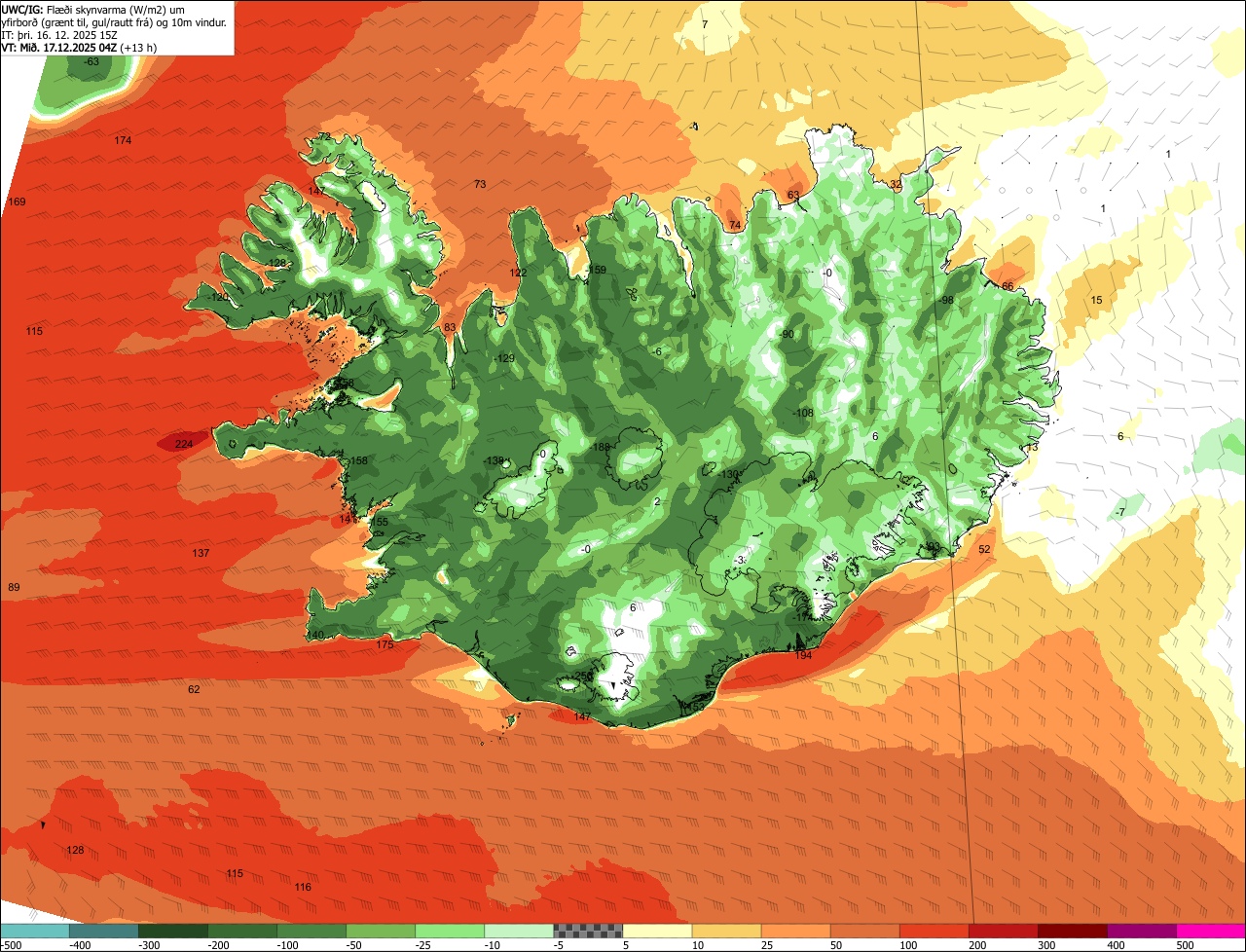Click the pale yellow swatch between 5 and 10
The width and height of the screenshot is (1246, 952).
point(657,931)
